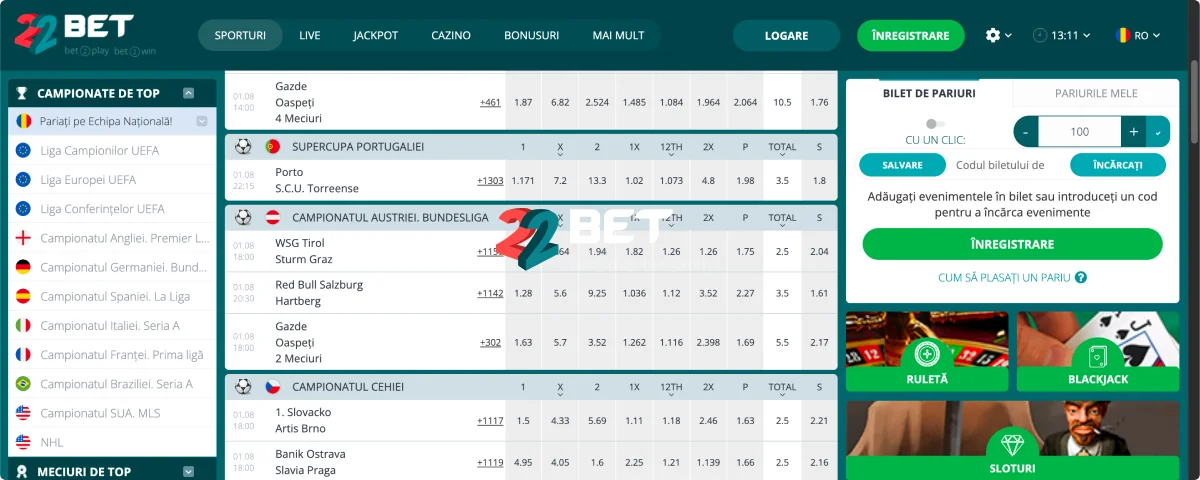1200x480 pixels.
Task: Collapse the Campionate de Top section
Action: [188, 93]
